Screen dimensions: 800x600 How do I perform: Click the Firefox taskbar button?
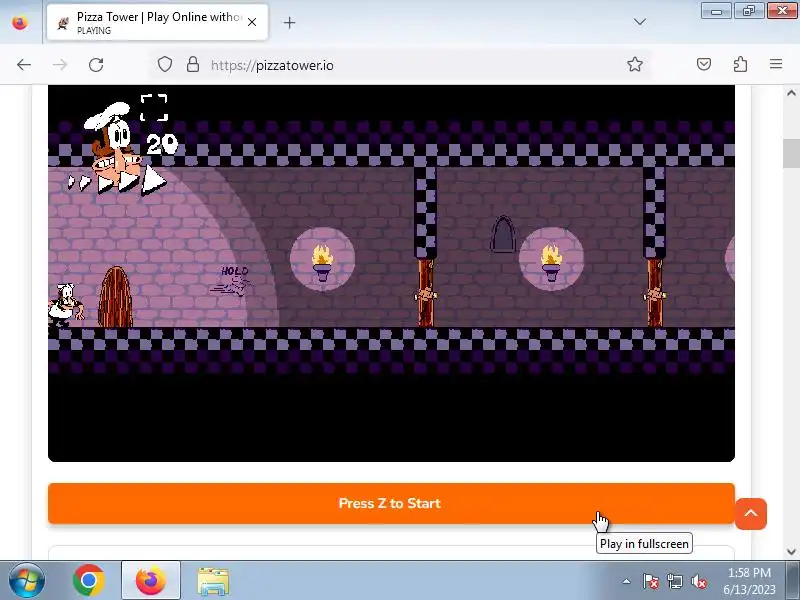tap(151, 580)
